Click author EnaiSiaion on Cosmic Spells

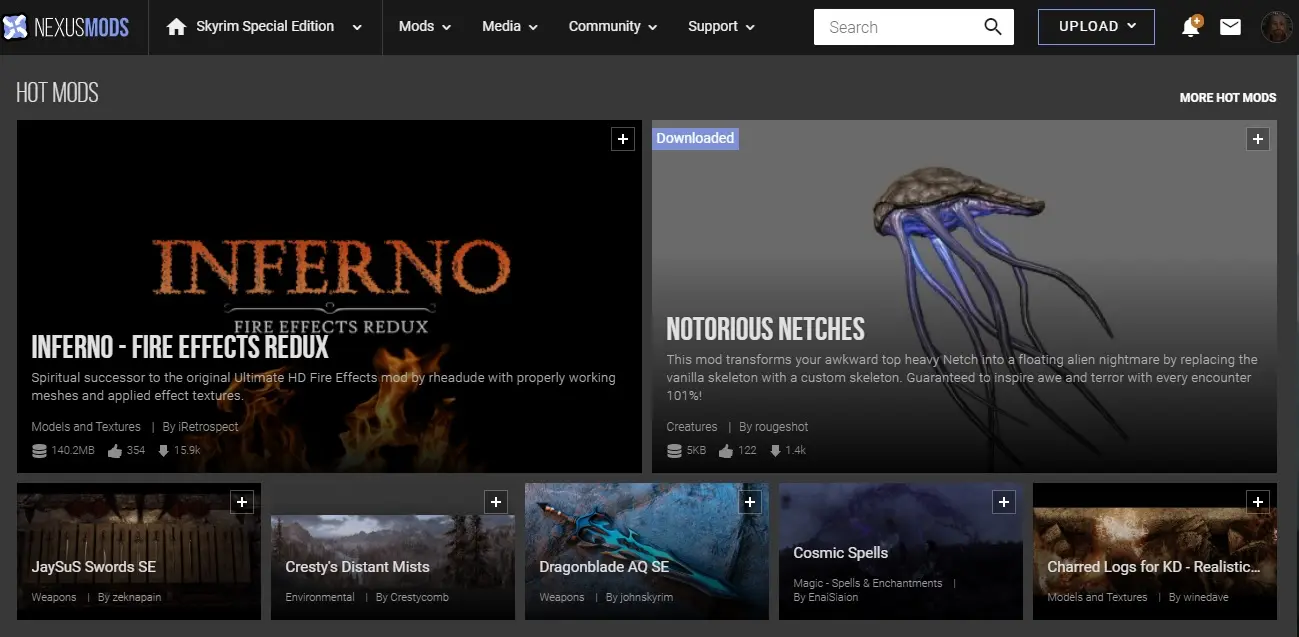[833, 598]
